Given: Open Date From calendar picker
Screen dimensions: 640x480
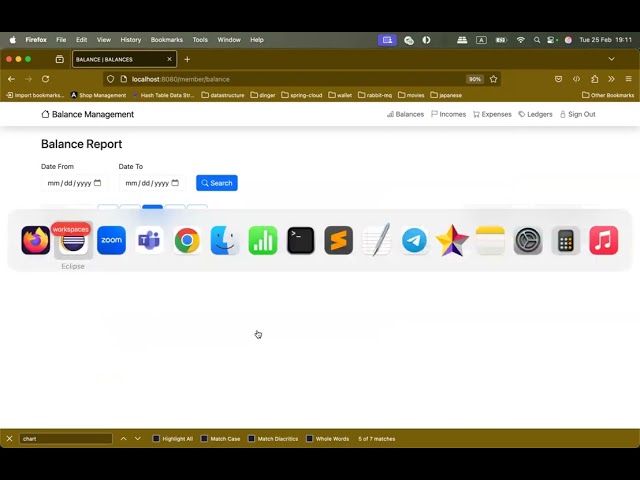Looking at the screenshot, I should [98, 182].
